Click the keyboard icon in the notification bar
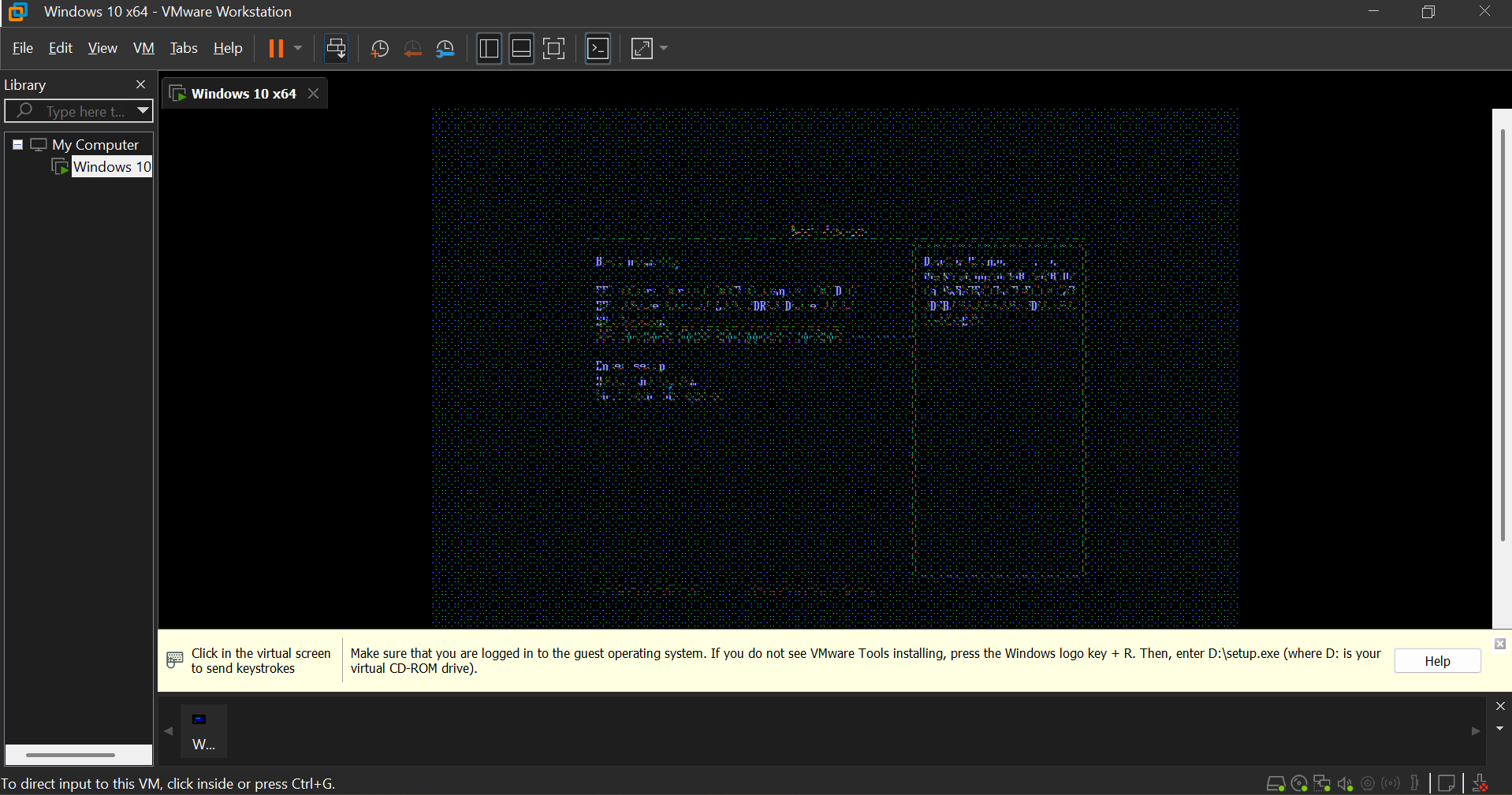1512x795 pixels. (175, 660)
